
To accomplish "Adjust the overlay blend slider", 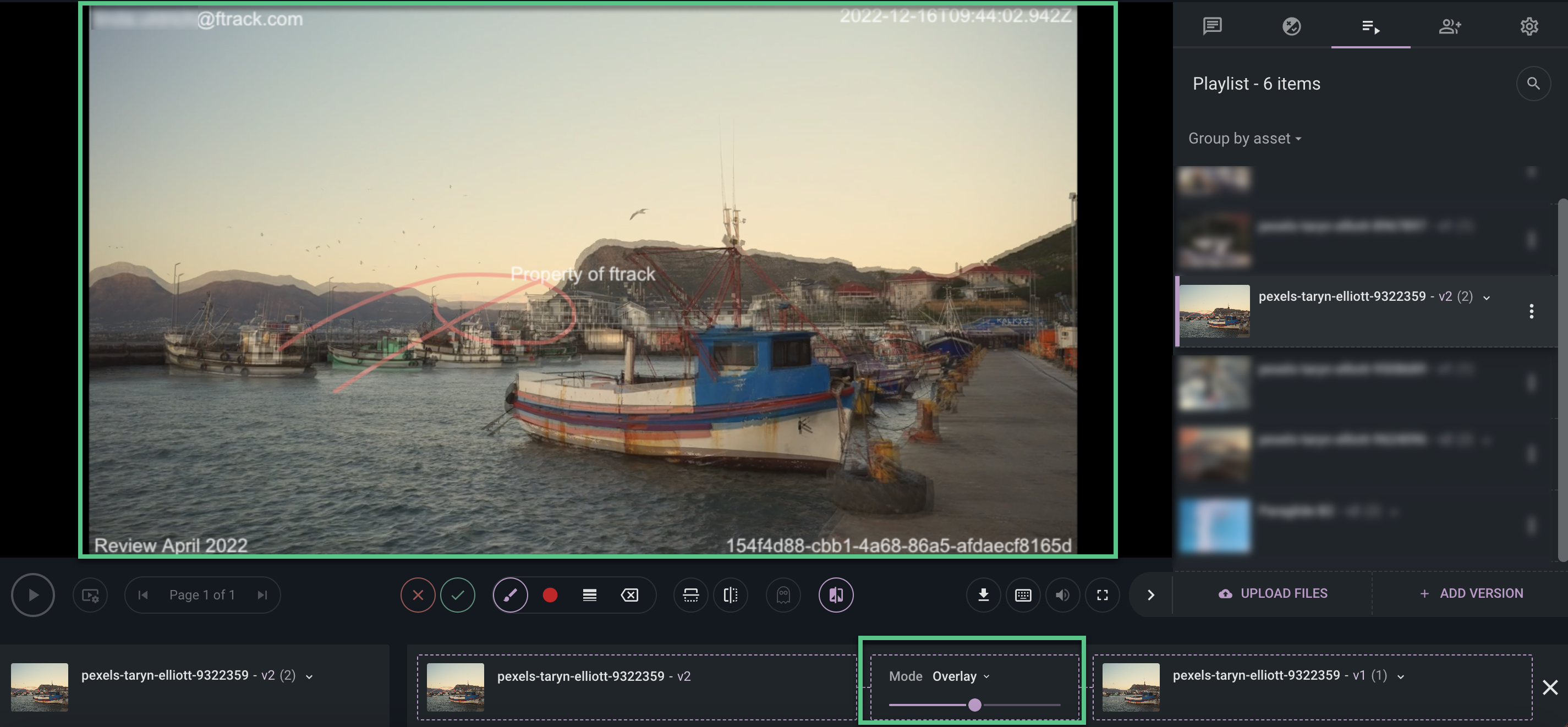I will coord(975,705).
